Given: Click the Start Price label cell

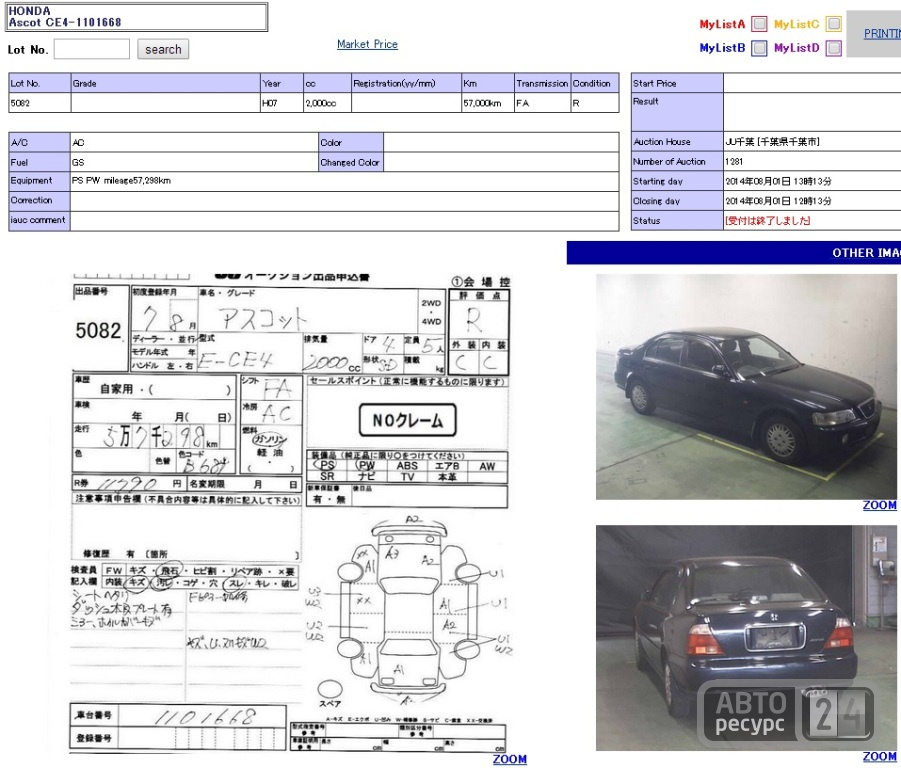Looking at the screenshot, I should [677, 83].
